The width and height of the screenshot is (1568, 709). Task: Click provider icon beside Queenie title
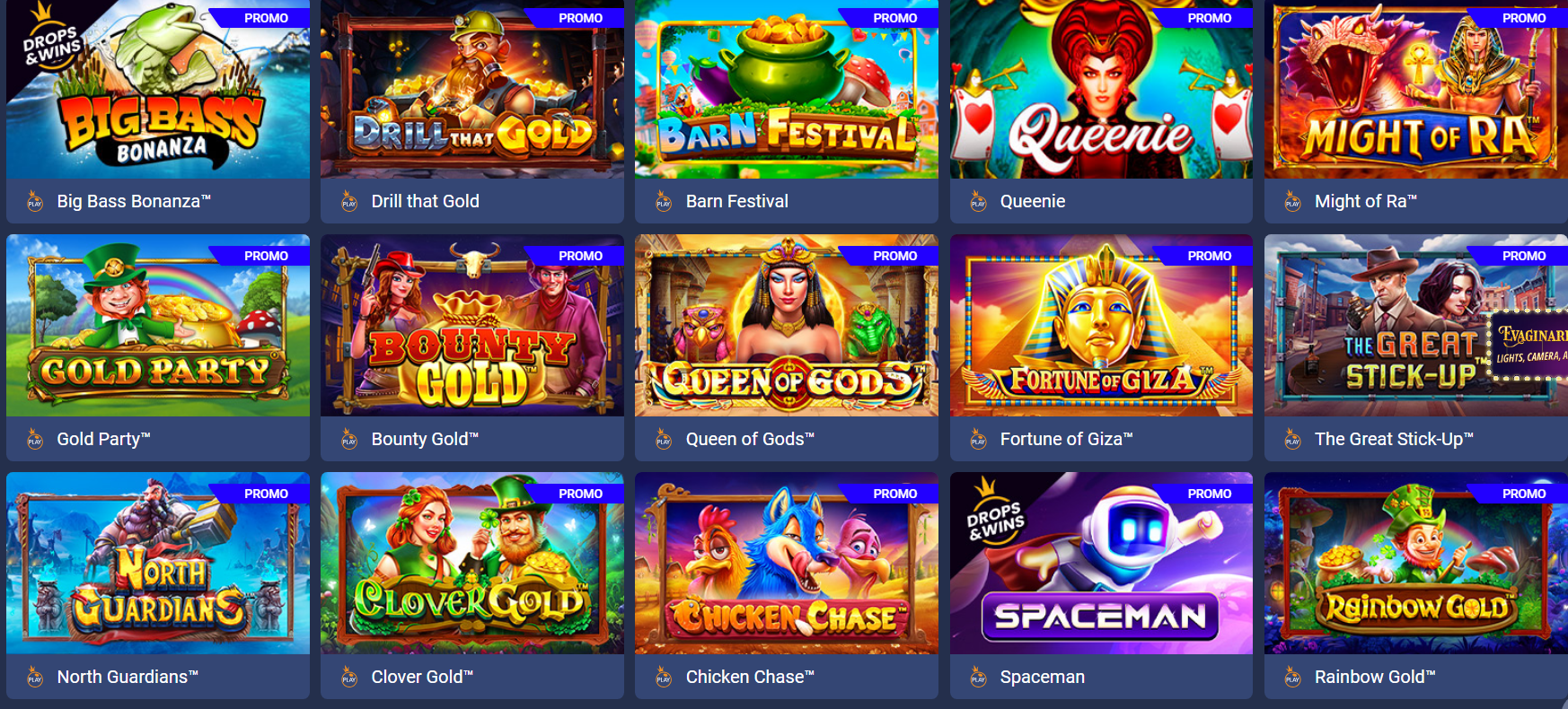coord(978,201)
